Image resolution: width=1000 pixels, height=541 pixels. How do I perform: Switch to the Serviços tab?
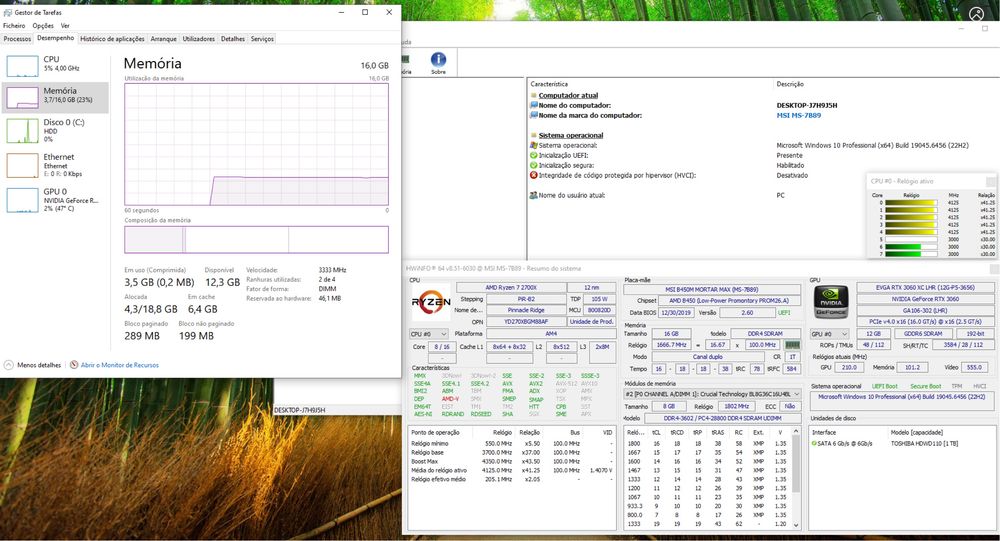click(x=262, y=39)
